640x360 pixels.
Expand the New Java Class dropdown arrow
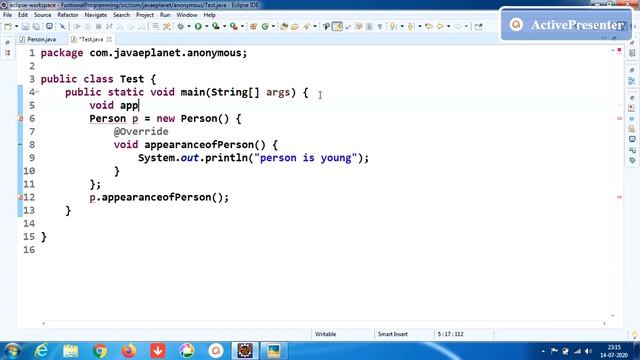(x=273, y=27)
